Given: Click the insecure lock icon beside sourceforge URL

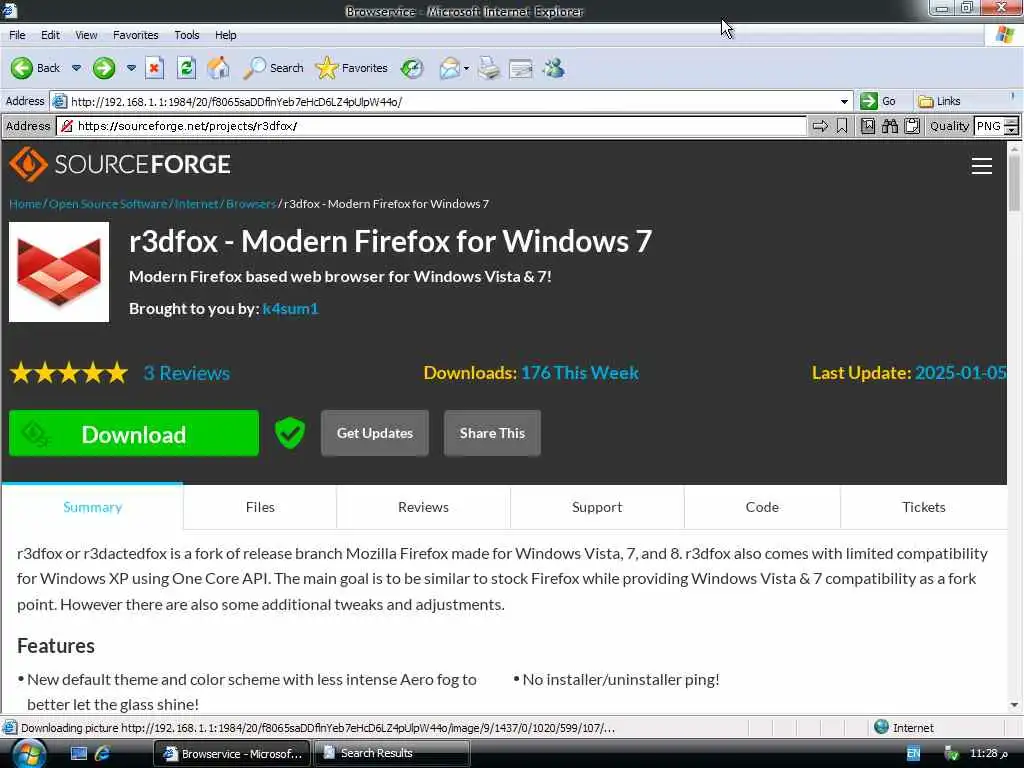Looking at the screenshot, I should [x=67, y=126].
